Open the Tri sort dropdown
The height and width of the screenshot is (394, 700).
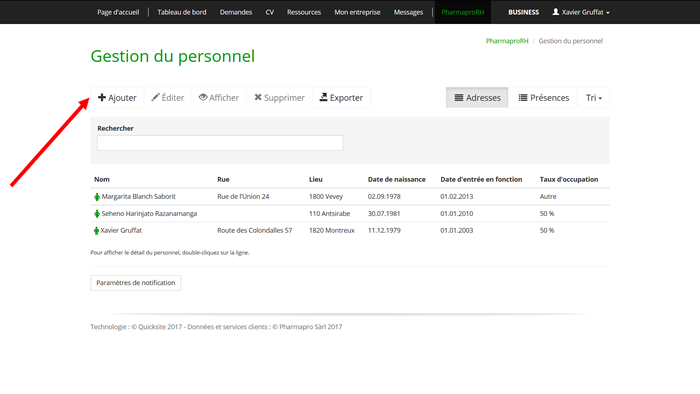click(x=594, y=98)
